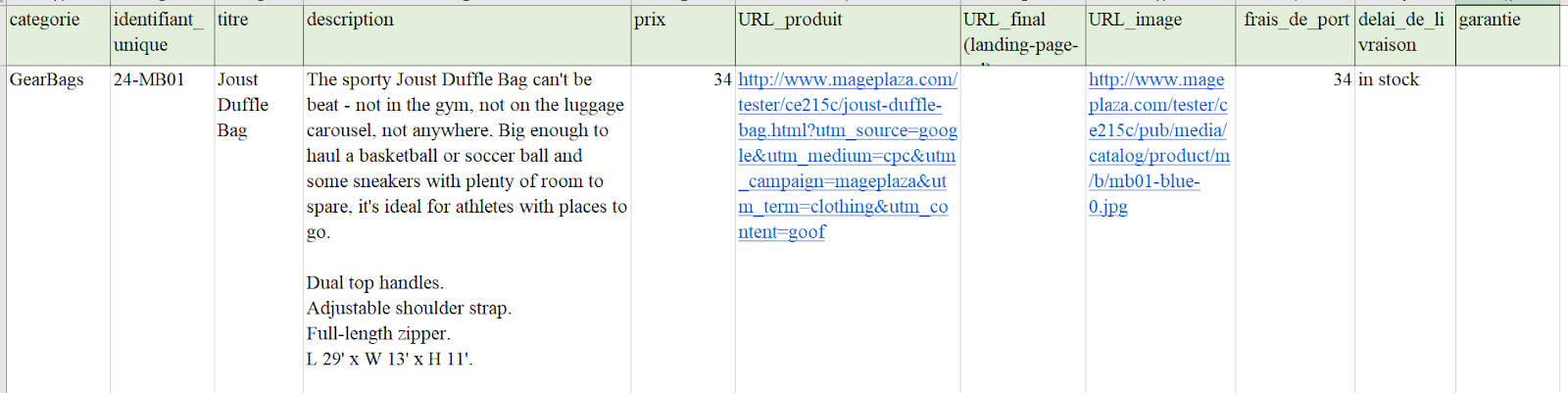Click the 24-MB01 identifier cell
This screenshot has width=1568, height=393.
(x=162, y=229)
